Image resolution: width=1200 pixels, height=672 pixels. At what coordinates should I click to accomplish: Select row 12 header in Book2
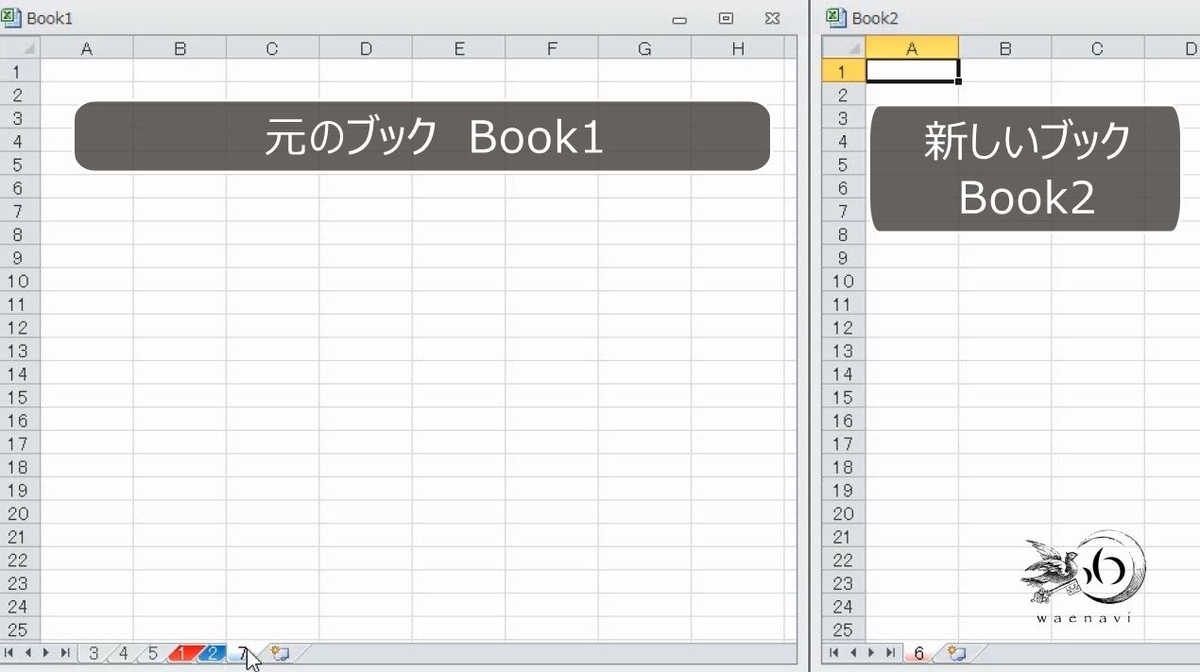843,327
